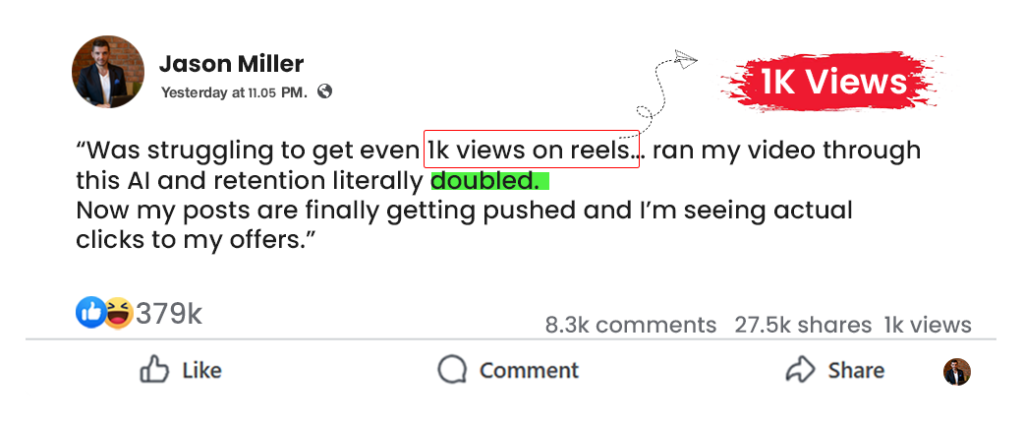Image resolution: width=1024 pixels, height=426 pixels.
Task: Click the green highlighted 'doubled.' word
Action: pos(489,181)
